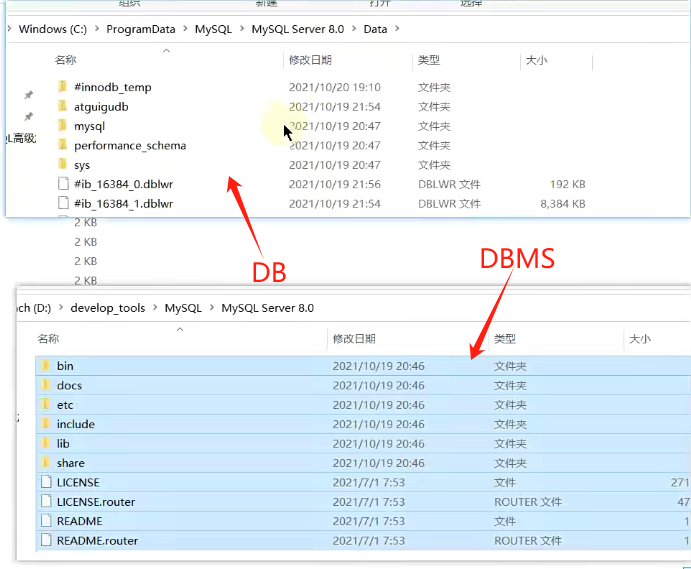691x569 pixels.
Task: Select the sys folder name
Action: (x=82, y=165)
